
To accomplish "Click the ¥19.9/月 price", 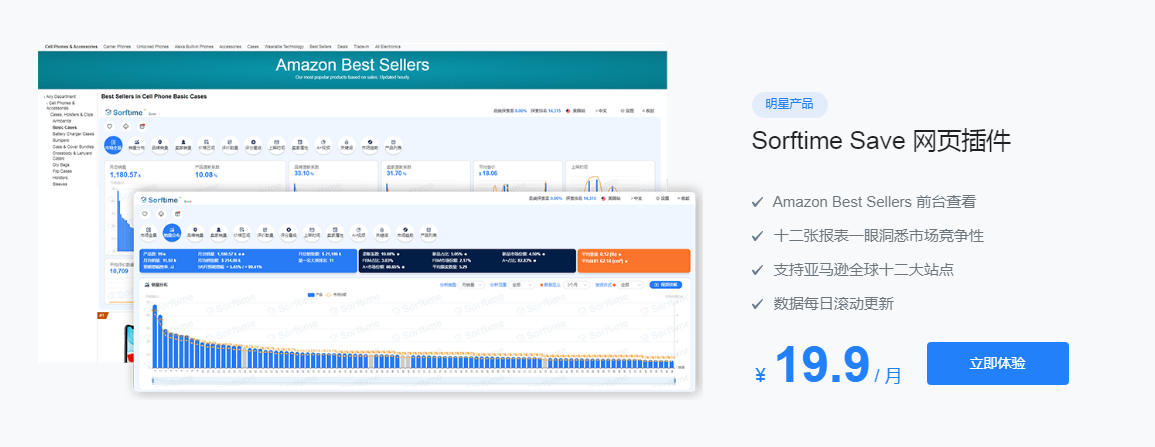I will tap(828, 366).
